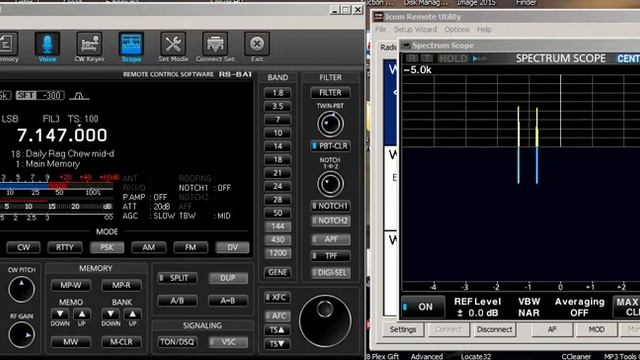Click the M-CLR memory clear button

pos(122,342)
